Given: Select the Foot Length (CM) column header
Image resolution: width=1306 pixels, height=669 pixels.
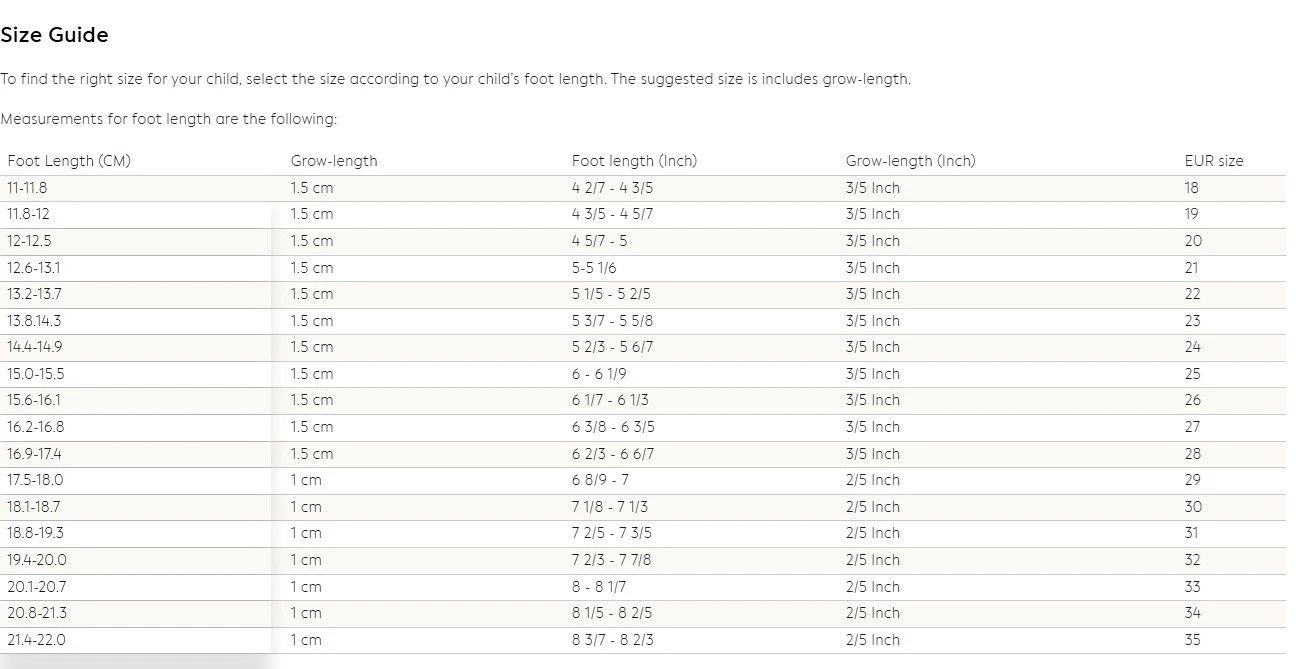Looking at the screenshot, I should coord(69,161).
